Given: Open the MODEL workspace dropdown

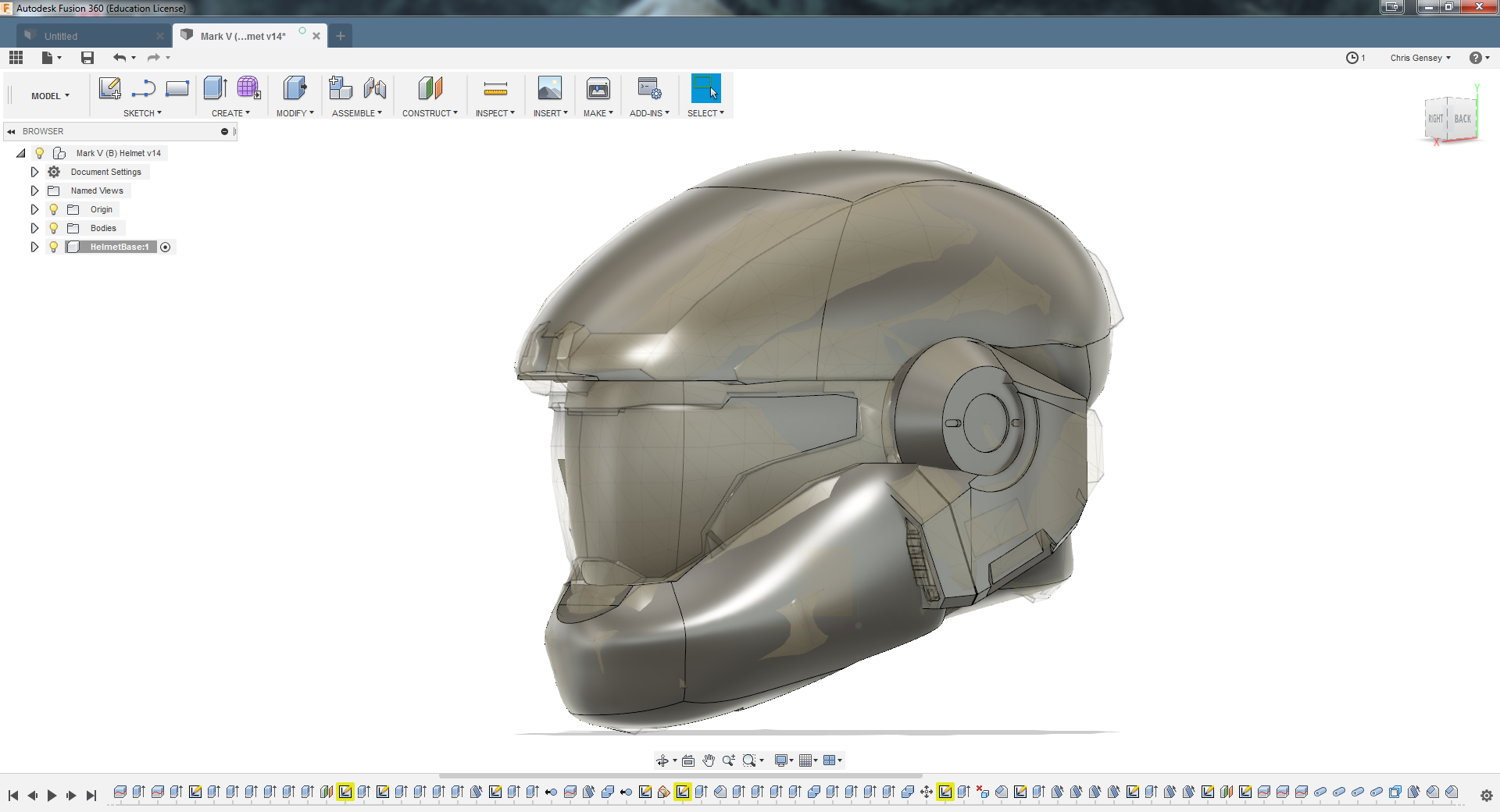Looking at the screenshot, I should point(50,96).
